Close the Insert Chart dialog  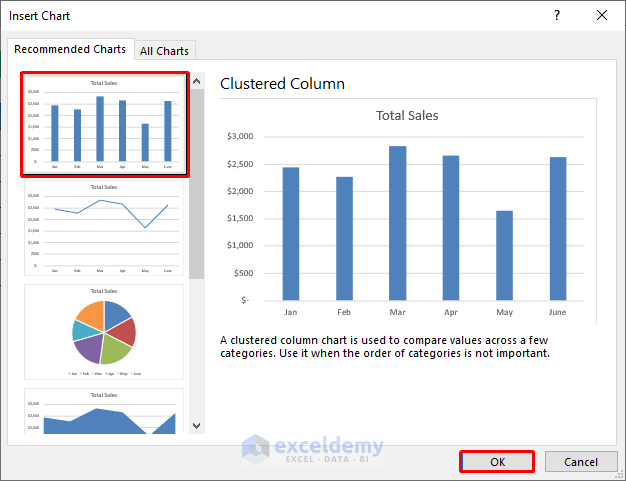pos(602,16)
